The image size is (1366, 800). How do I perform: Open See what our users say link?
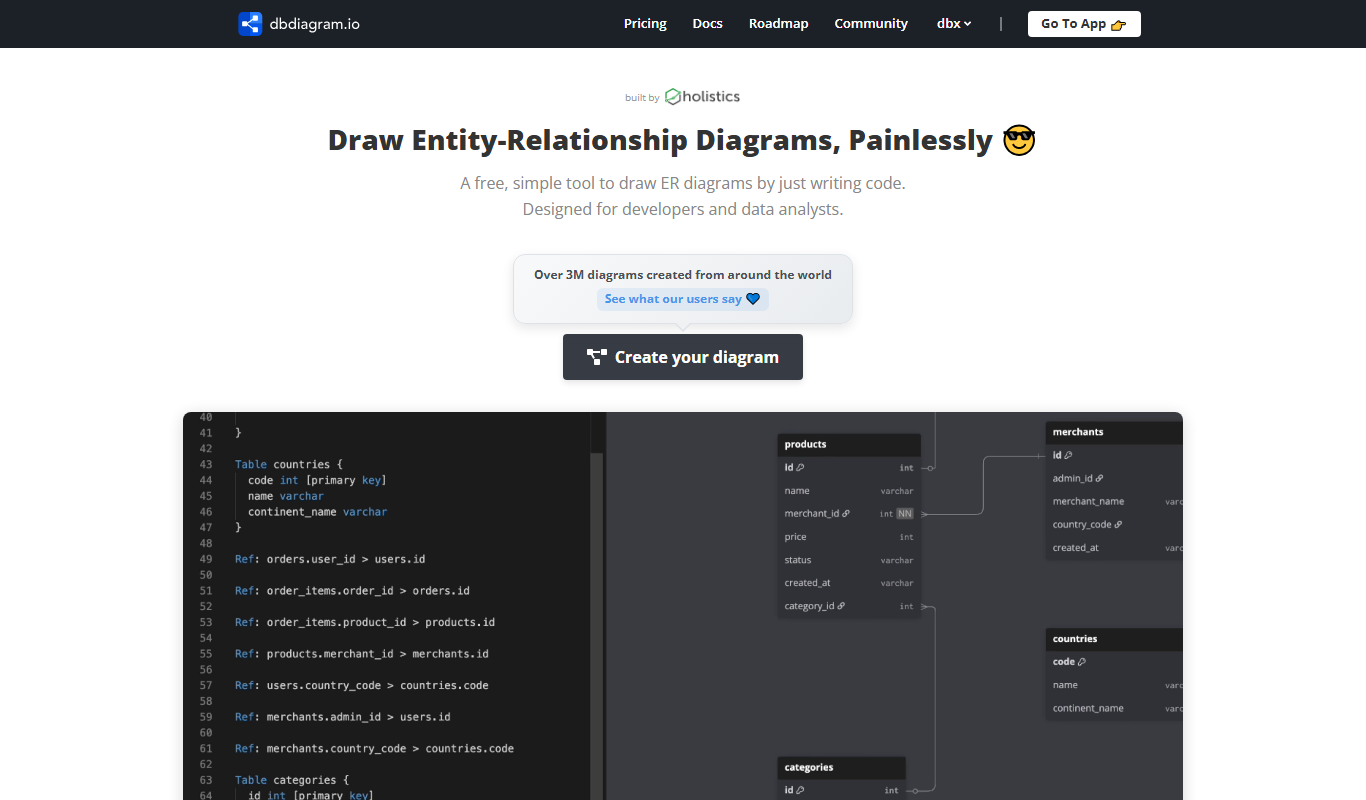point(683,299)
